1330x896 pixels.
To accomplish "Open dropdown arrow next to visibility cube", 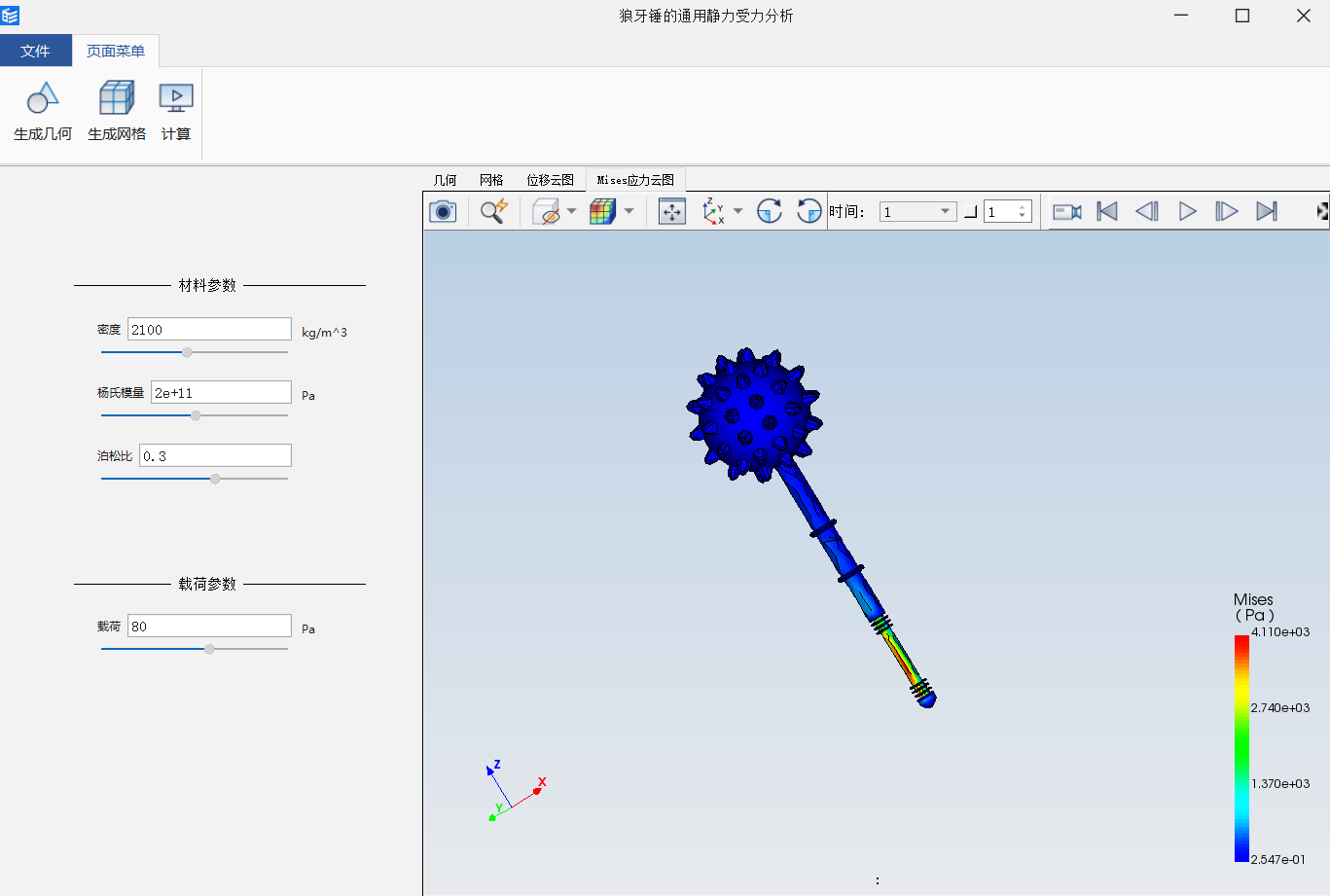I will [571, 211].
